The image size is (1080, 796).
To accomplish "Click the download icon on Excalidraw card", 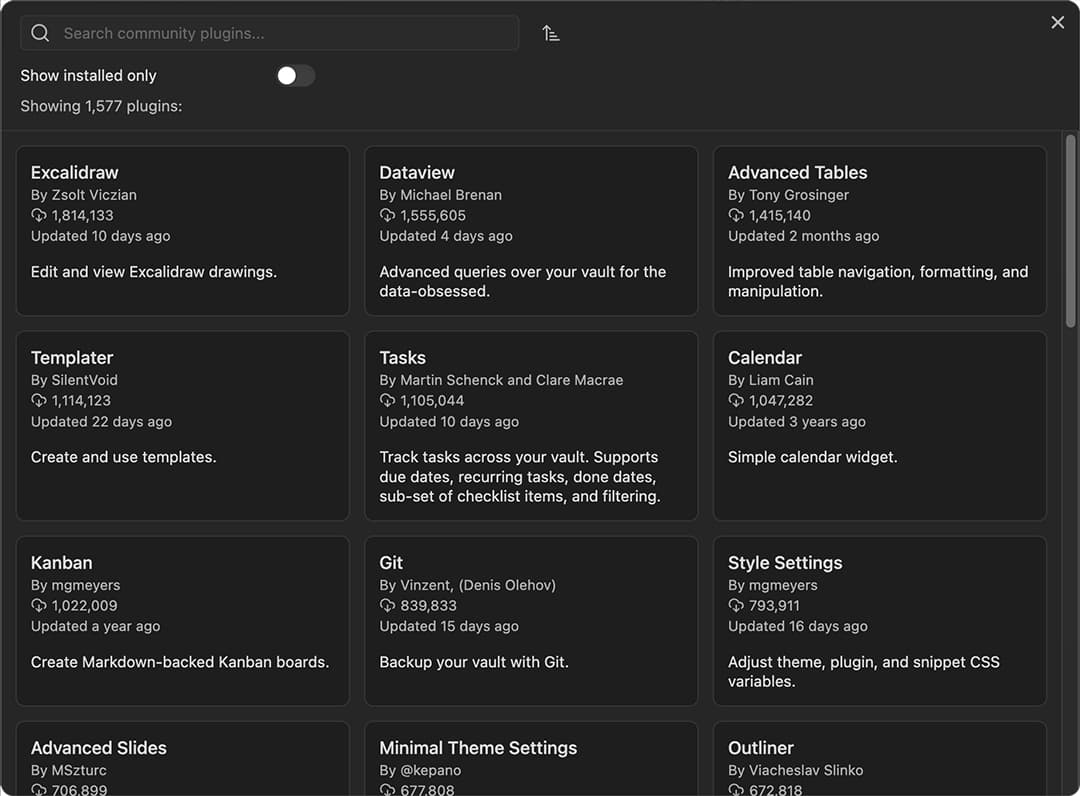I will (x=39, y=216).
